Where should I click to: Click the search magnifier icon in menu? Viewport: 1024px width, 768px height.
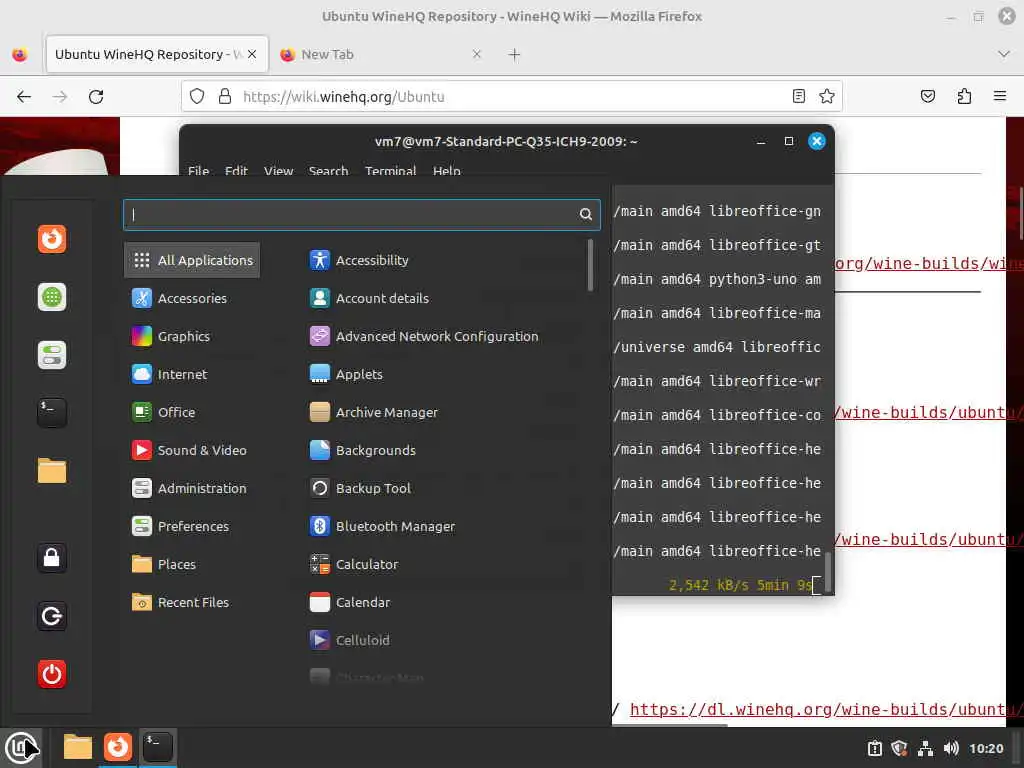[x=586, y=214]
